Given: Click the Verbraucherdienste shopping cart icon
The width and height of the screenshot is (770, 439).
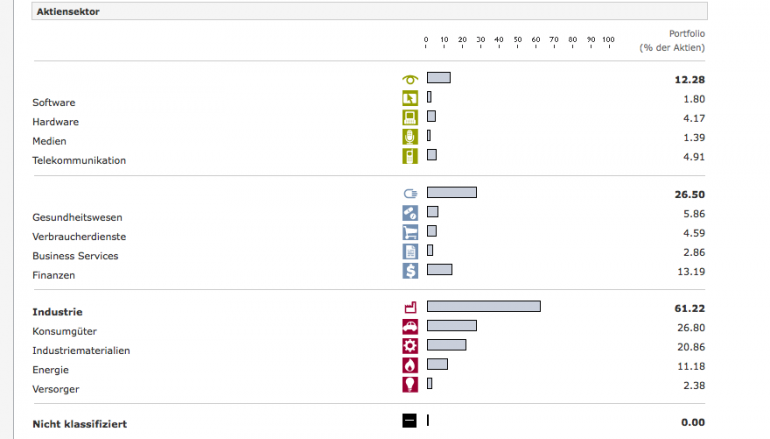Looking at the screenshot, I should (x=409, y=232).
